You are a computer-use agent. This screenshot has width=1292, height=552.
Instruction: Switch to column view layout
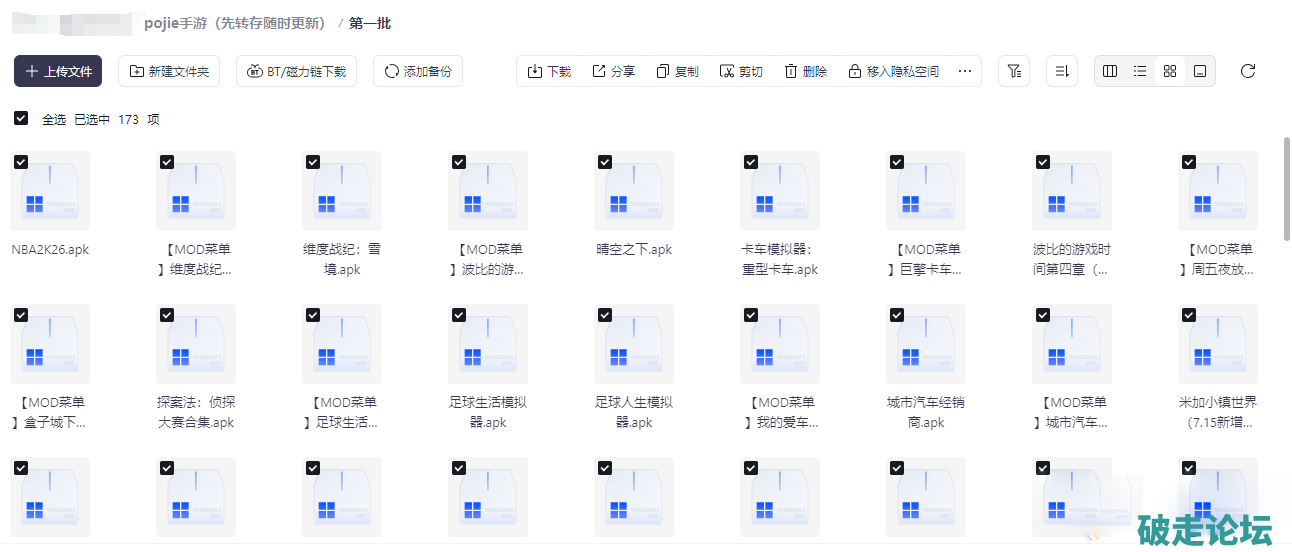[1110, 71]
